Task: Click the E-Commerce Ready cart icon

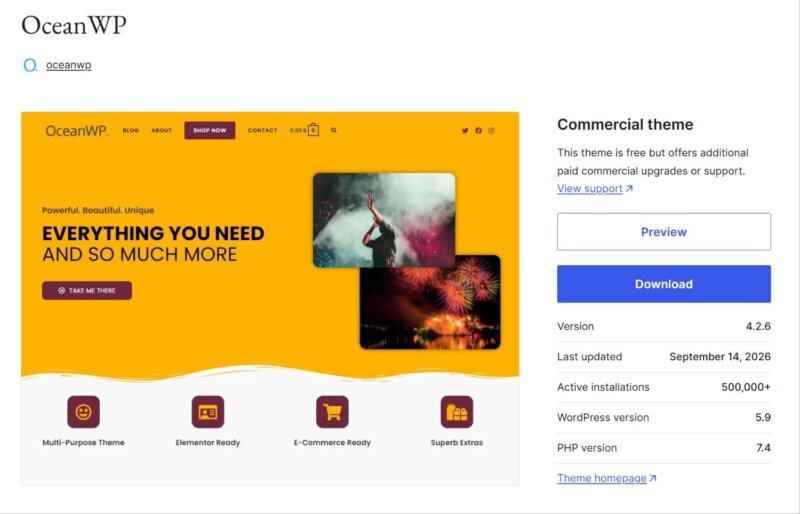Action: tap(332, 412)
